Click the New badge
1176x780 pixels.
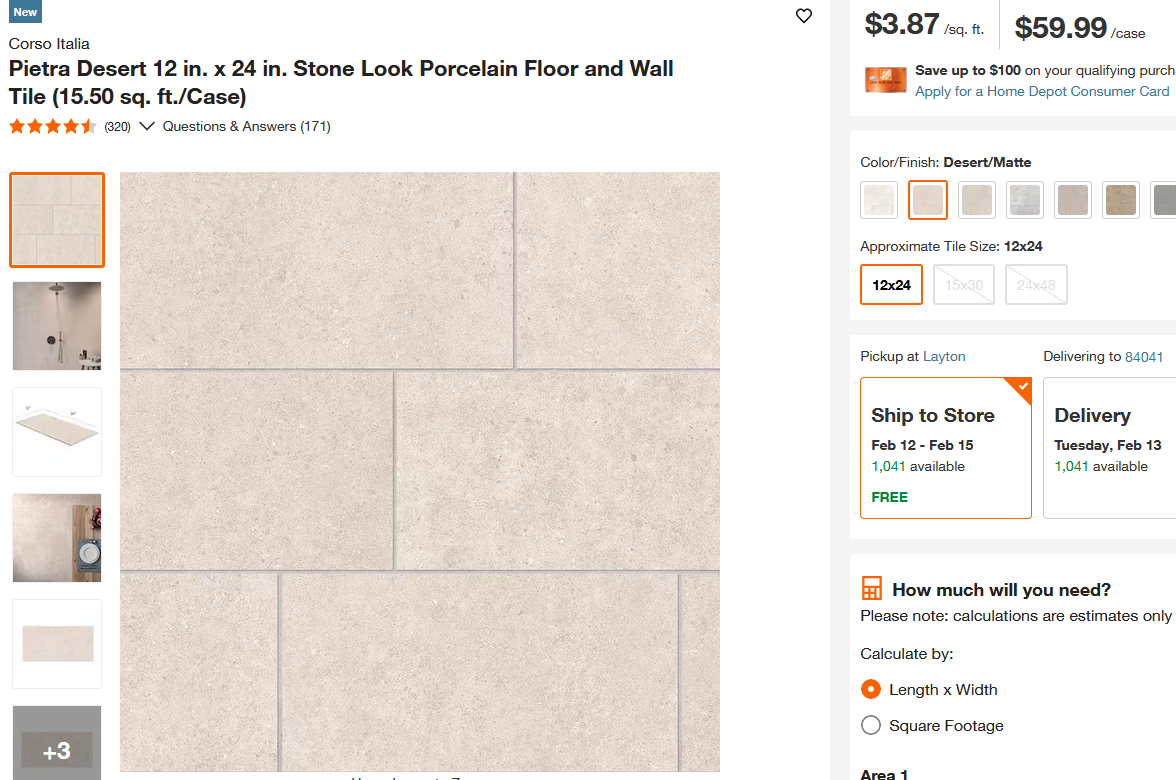[x=25, y=12]
